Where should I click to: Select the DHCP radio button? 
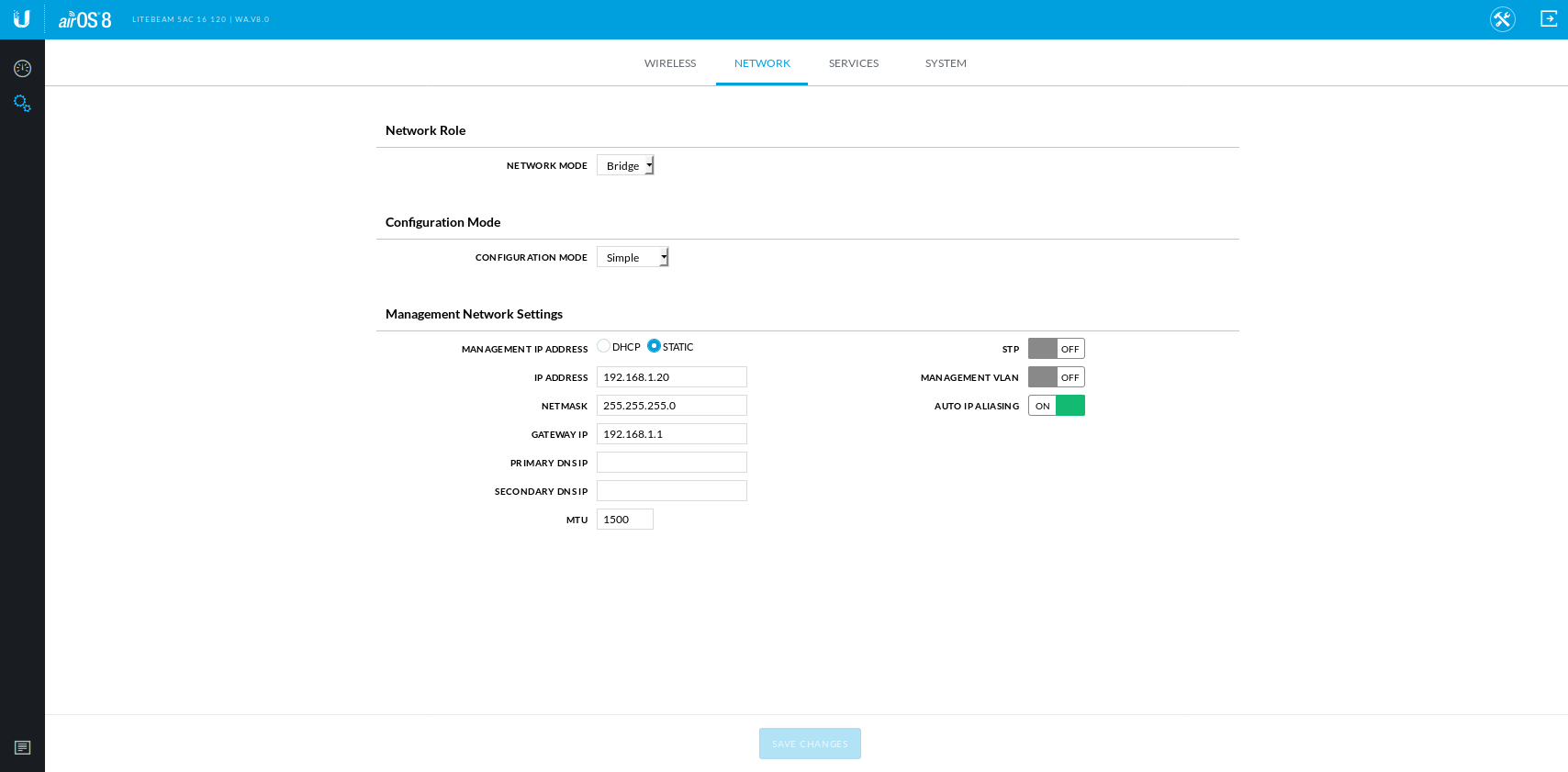[x=603, y=346]
